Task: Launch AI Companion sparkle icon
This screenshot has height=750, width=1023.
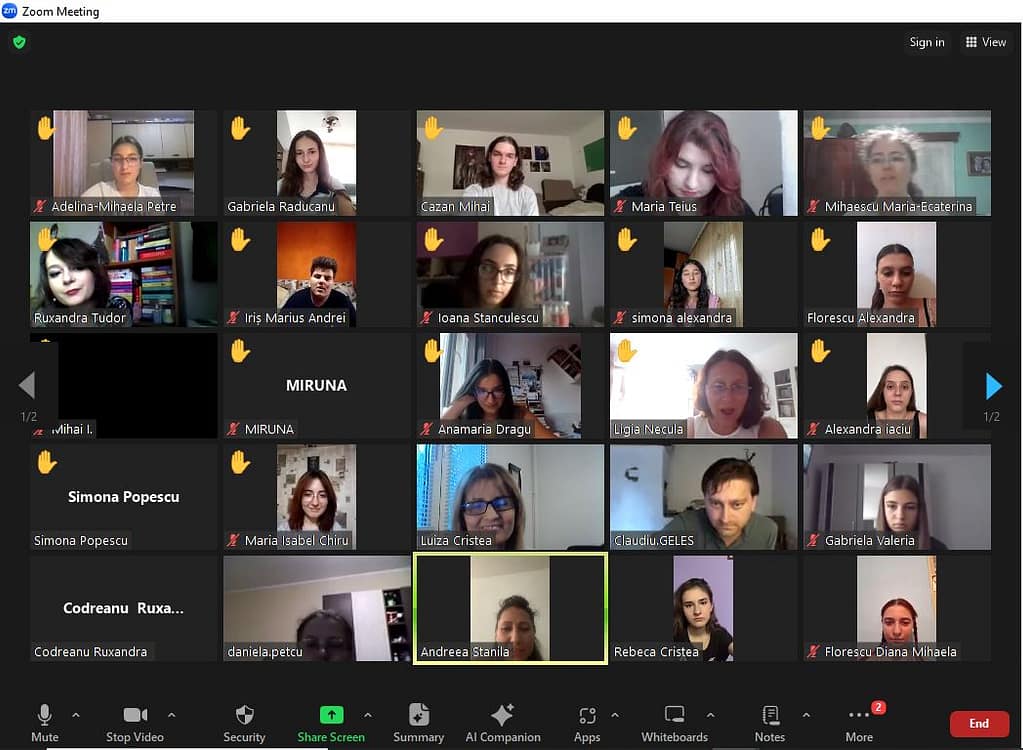Action: point(502,715)
